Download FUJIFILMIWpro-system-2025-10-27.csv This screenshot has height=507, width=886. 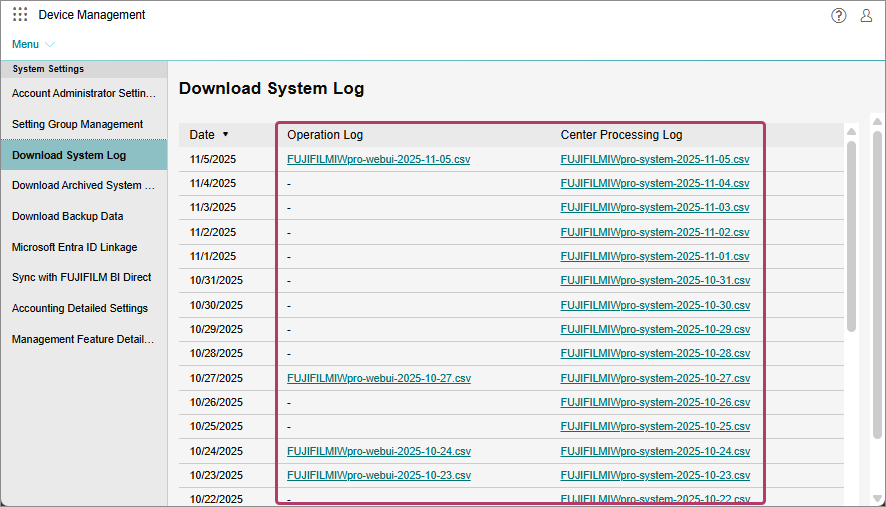pos(655,378)
